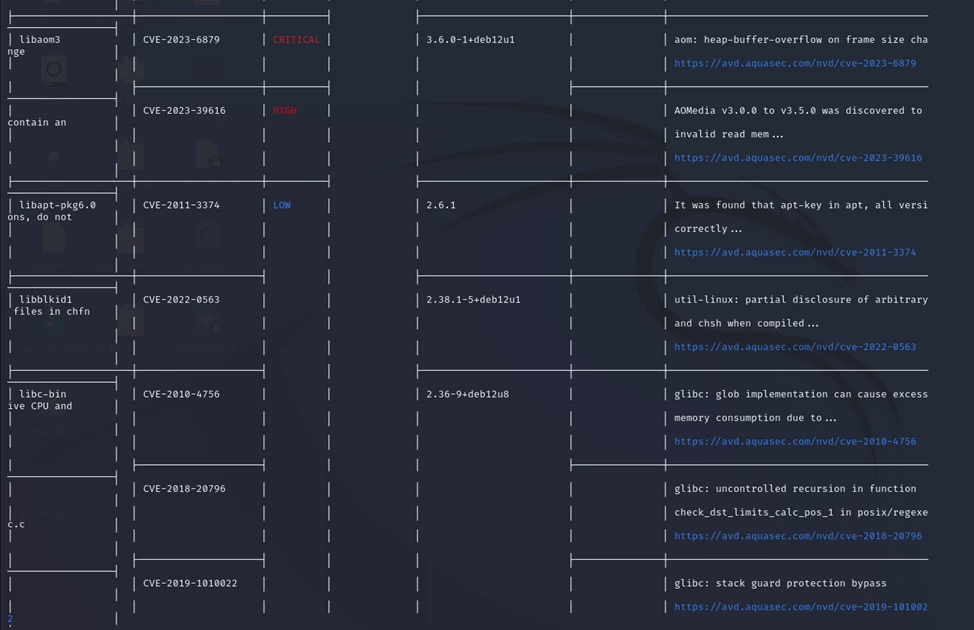Click the blue LOW severity label
Screen dimensions: 974x630
click(282, 205)
